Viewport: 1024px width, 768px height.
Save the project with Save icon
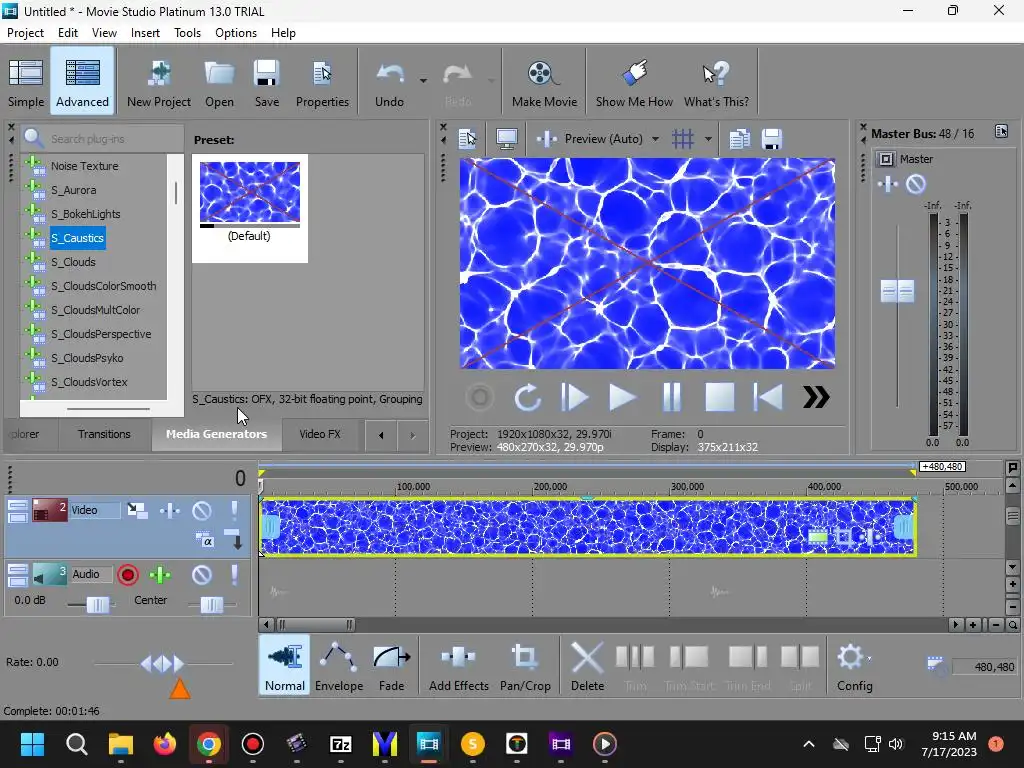266,82
